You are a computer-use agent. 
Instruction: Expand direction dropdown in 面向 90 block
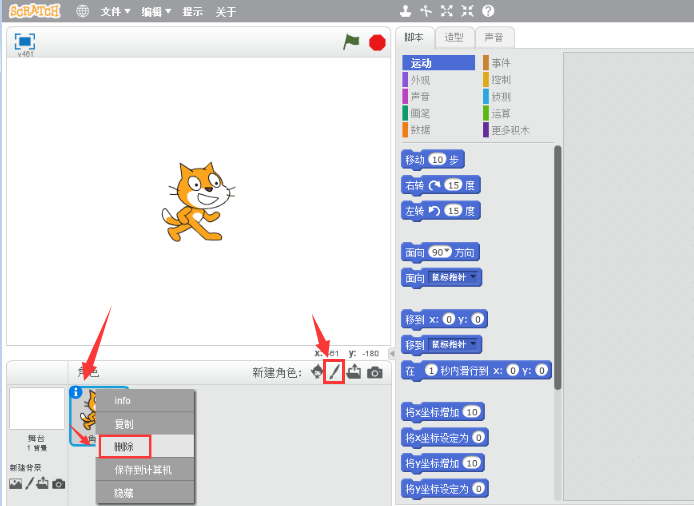coord(447,251)
